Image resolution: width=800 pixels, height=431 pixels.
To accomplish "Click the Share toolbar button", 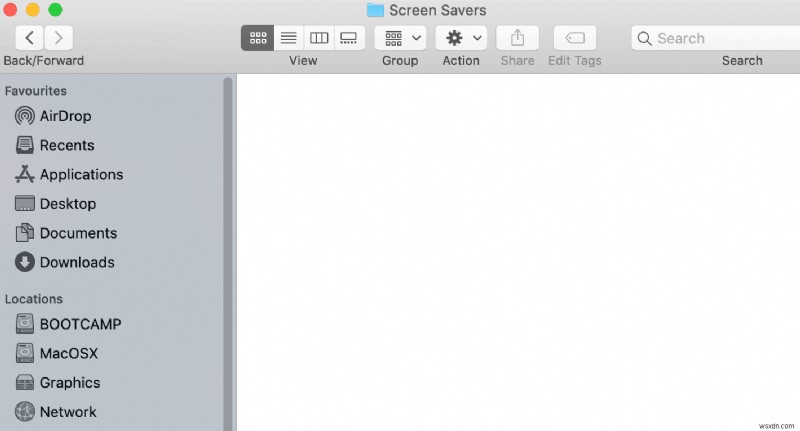I will 517,38.
